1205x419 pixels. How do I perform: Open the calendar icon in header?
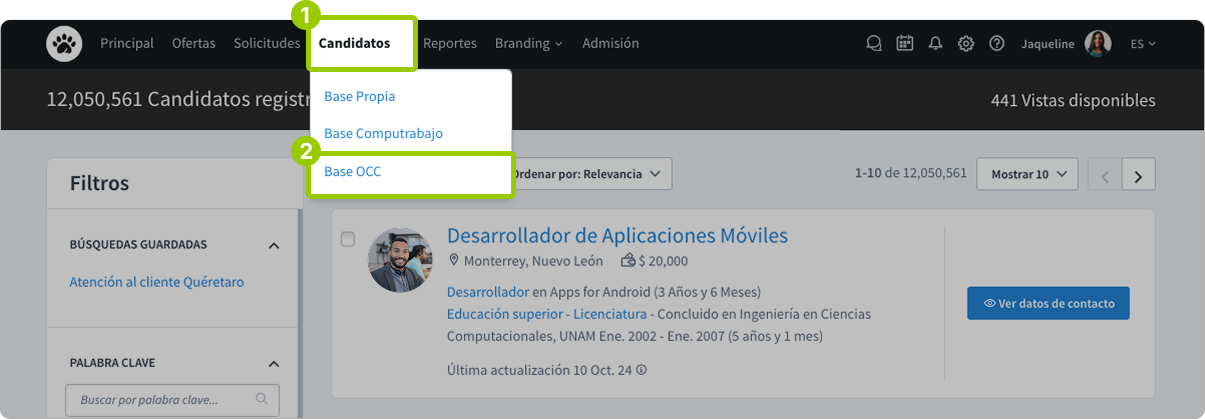905,44
